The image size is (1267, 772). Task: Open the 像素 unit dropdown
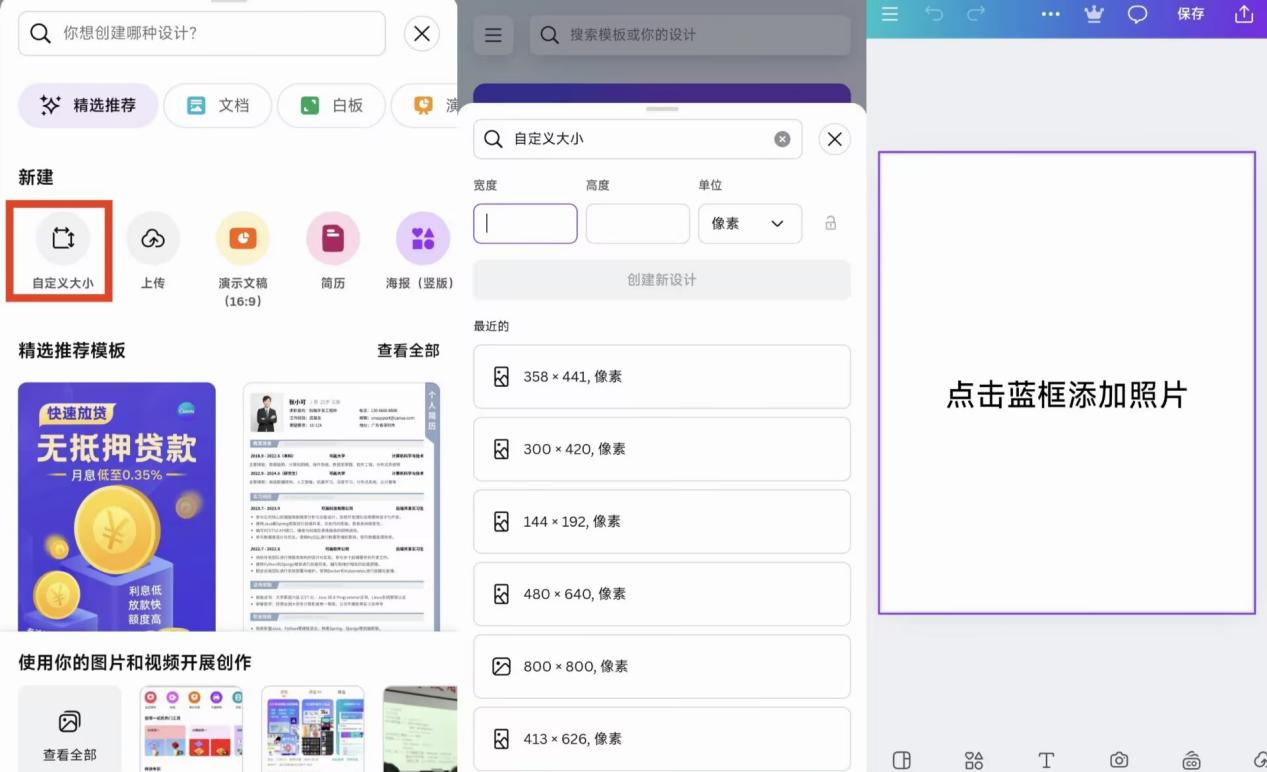point(750,223)
